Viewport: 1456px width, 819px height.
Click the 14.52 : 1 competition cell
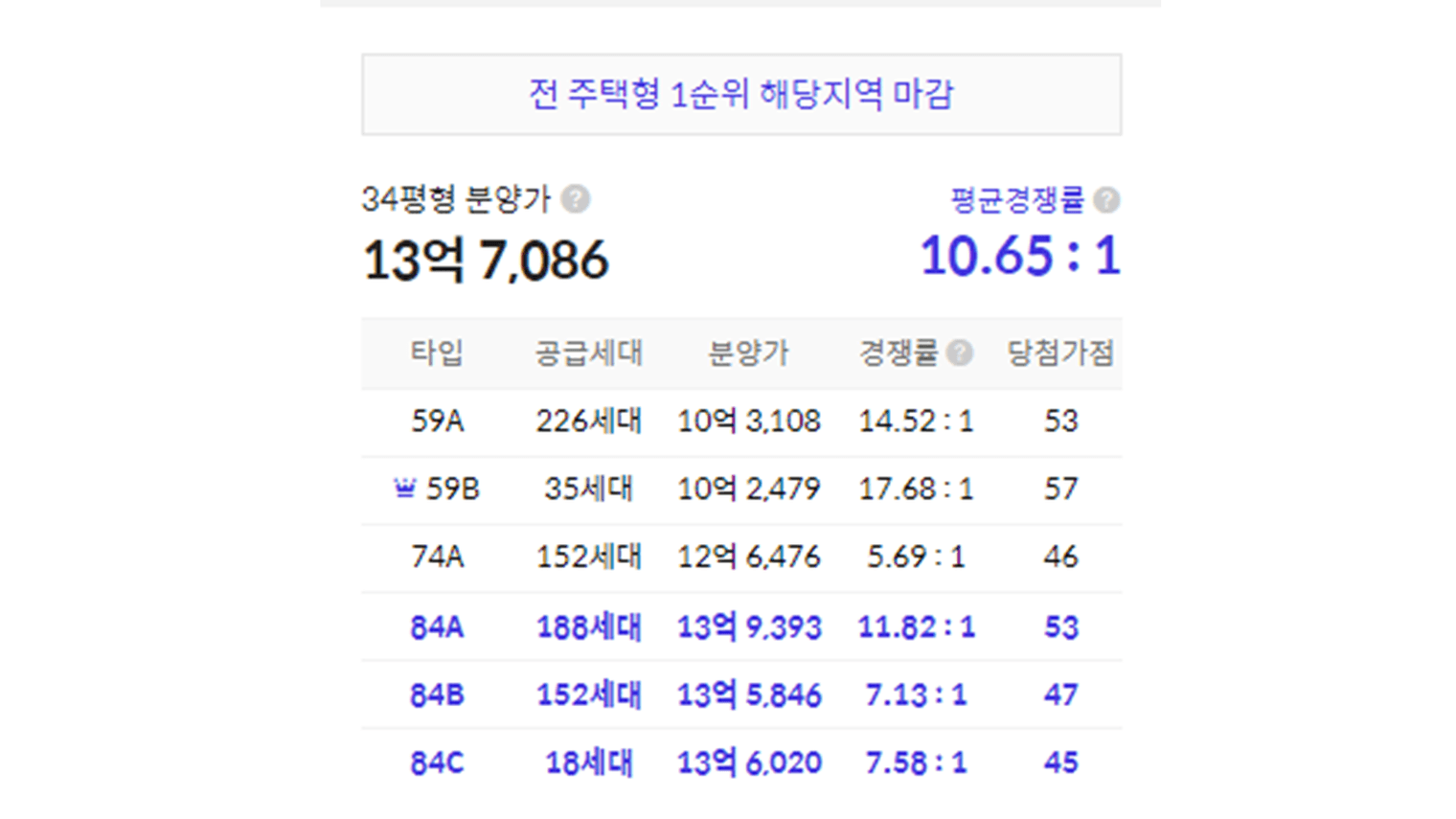tap(916, 421)
